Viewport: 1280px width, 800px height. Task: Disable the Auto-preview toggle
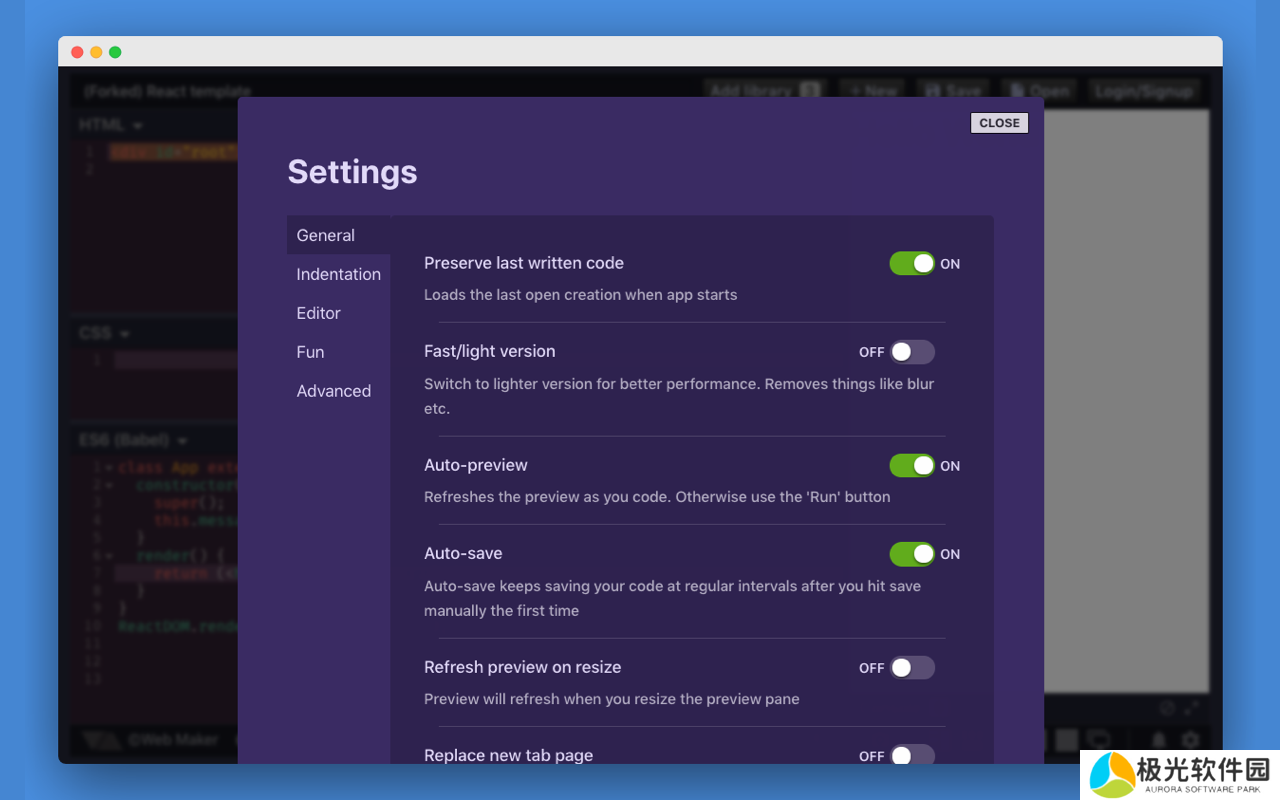[911, 466]
